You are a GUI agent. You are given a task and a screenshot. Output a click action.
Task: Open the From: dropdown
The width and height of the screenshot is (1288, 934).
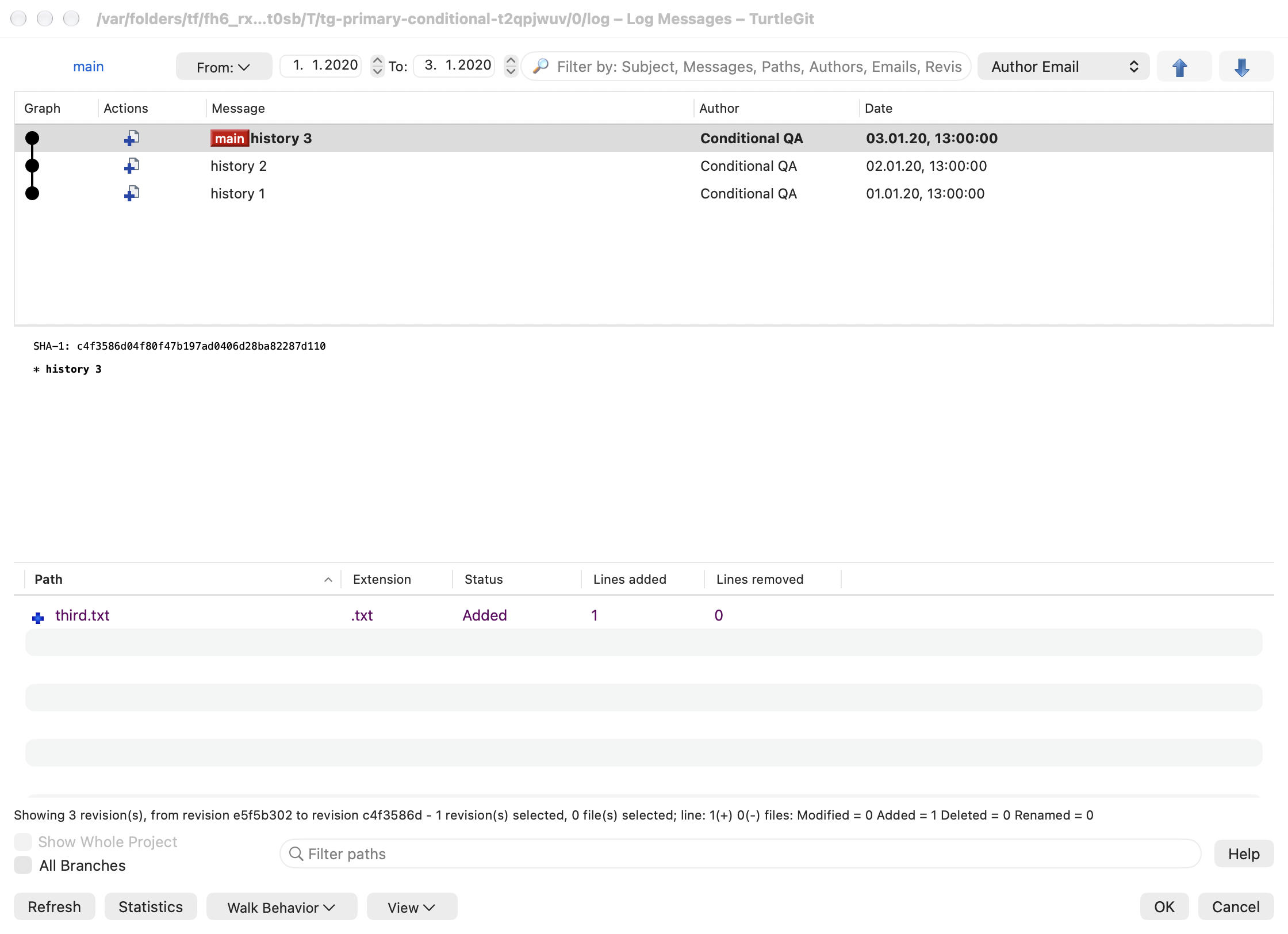coord(224,67)
